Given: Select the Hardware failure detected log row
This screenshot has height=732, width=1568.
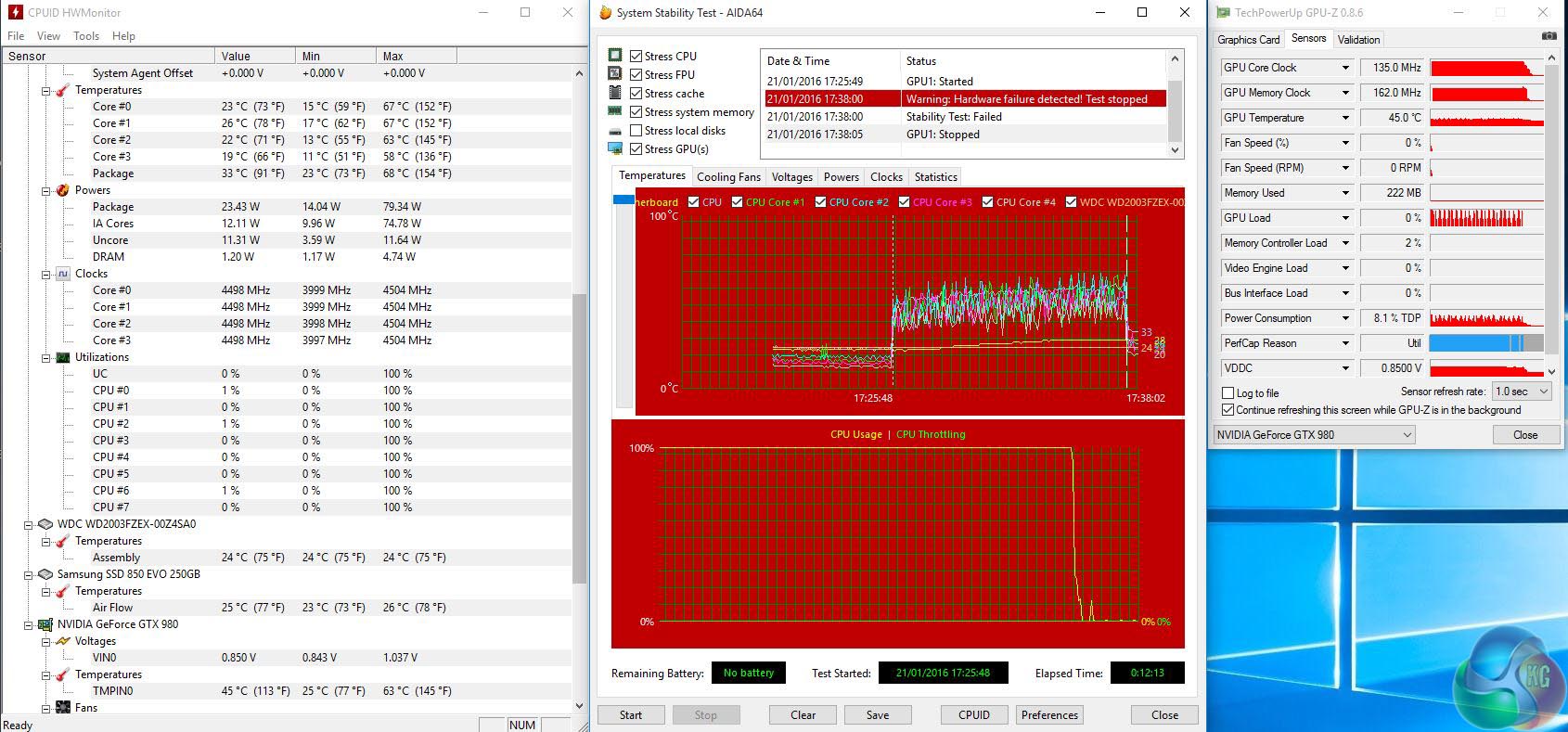Looking at the screenshot, I should pos(965,99).
